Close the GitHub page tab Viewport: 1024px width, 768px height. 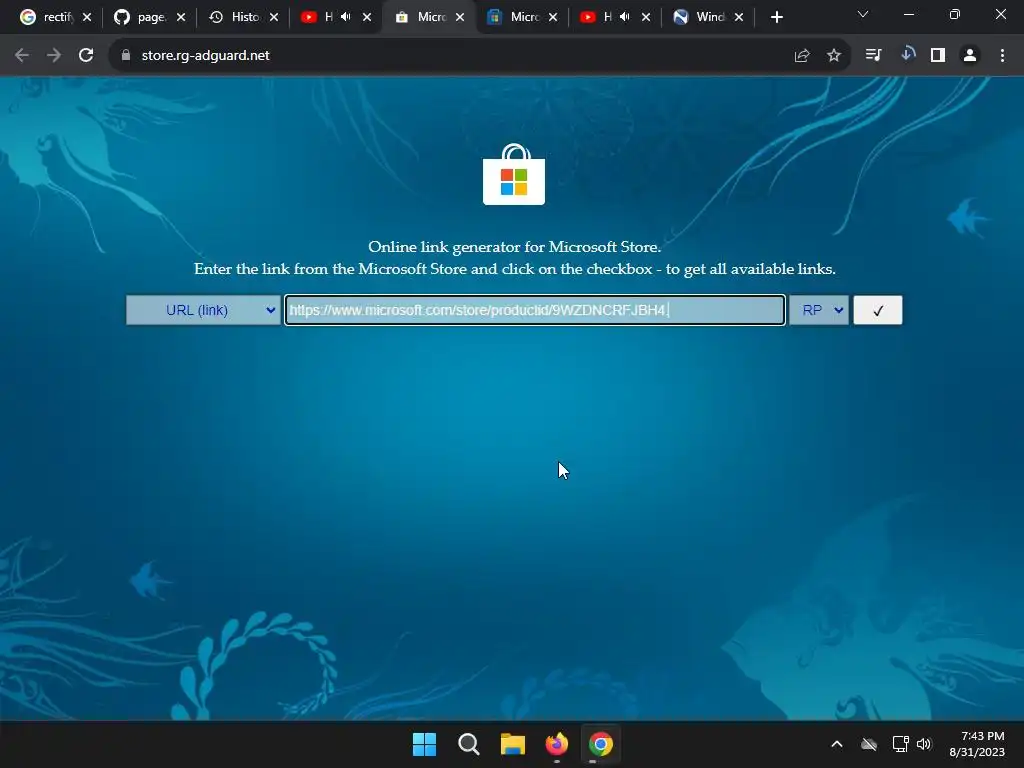(181, 17)
